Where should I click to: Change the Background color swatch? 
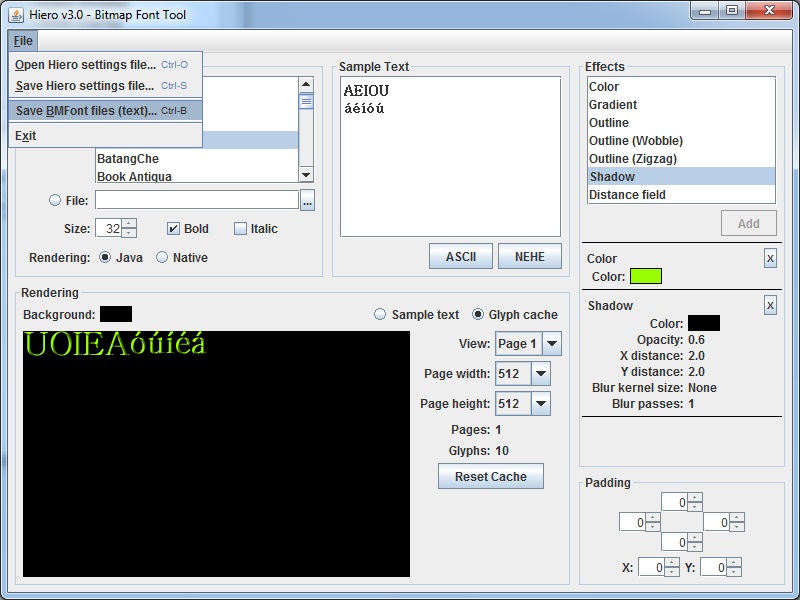tap(116, 314)
